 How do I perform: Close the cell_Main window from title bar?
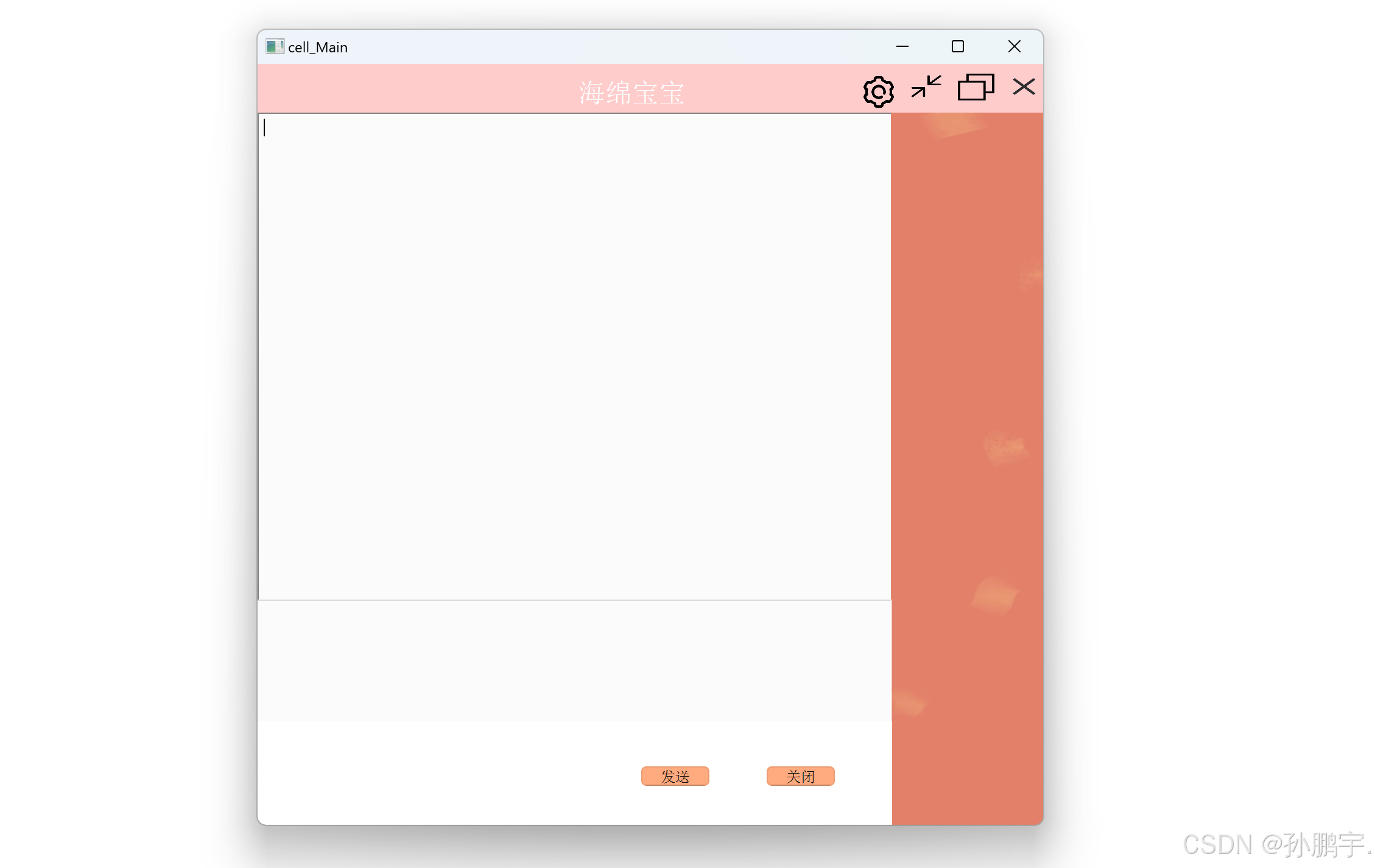pos(1014,46)
